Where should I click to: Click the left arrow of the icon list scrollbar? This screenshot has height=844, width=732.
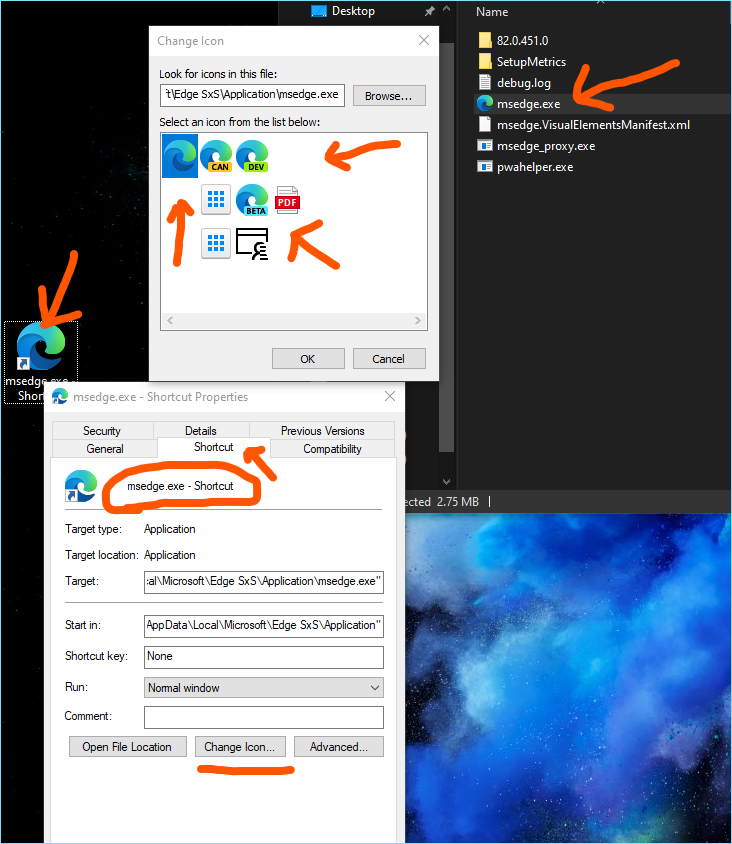pyautogui.click(x=170, y=320)
